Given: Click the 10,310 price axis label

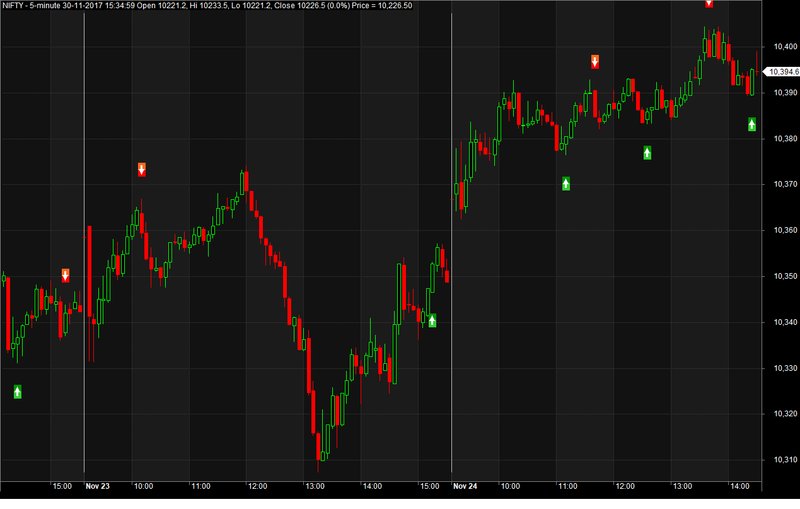Looking at the screenshot, I should pyautogui.click(x=785, y=460).
